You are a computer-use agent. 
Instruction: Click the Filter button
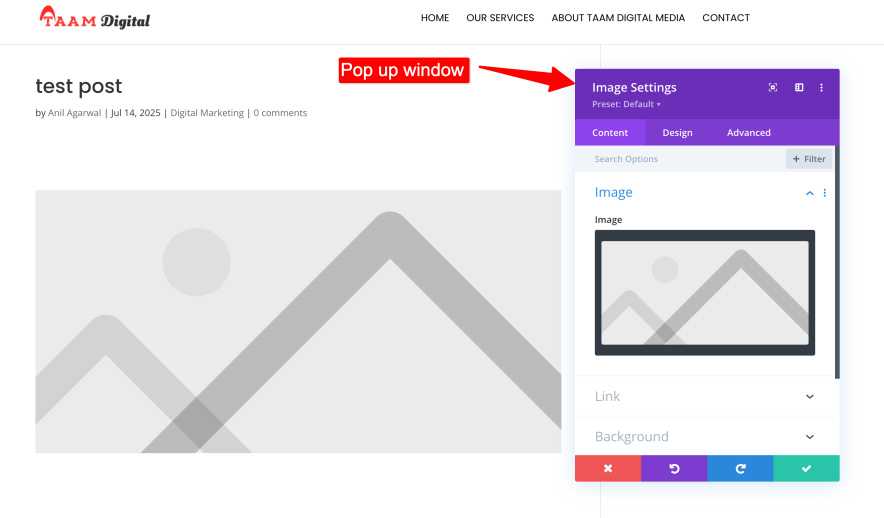point(809,159)
